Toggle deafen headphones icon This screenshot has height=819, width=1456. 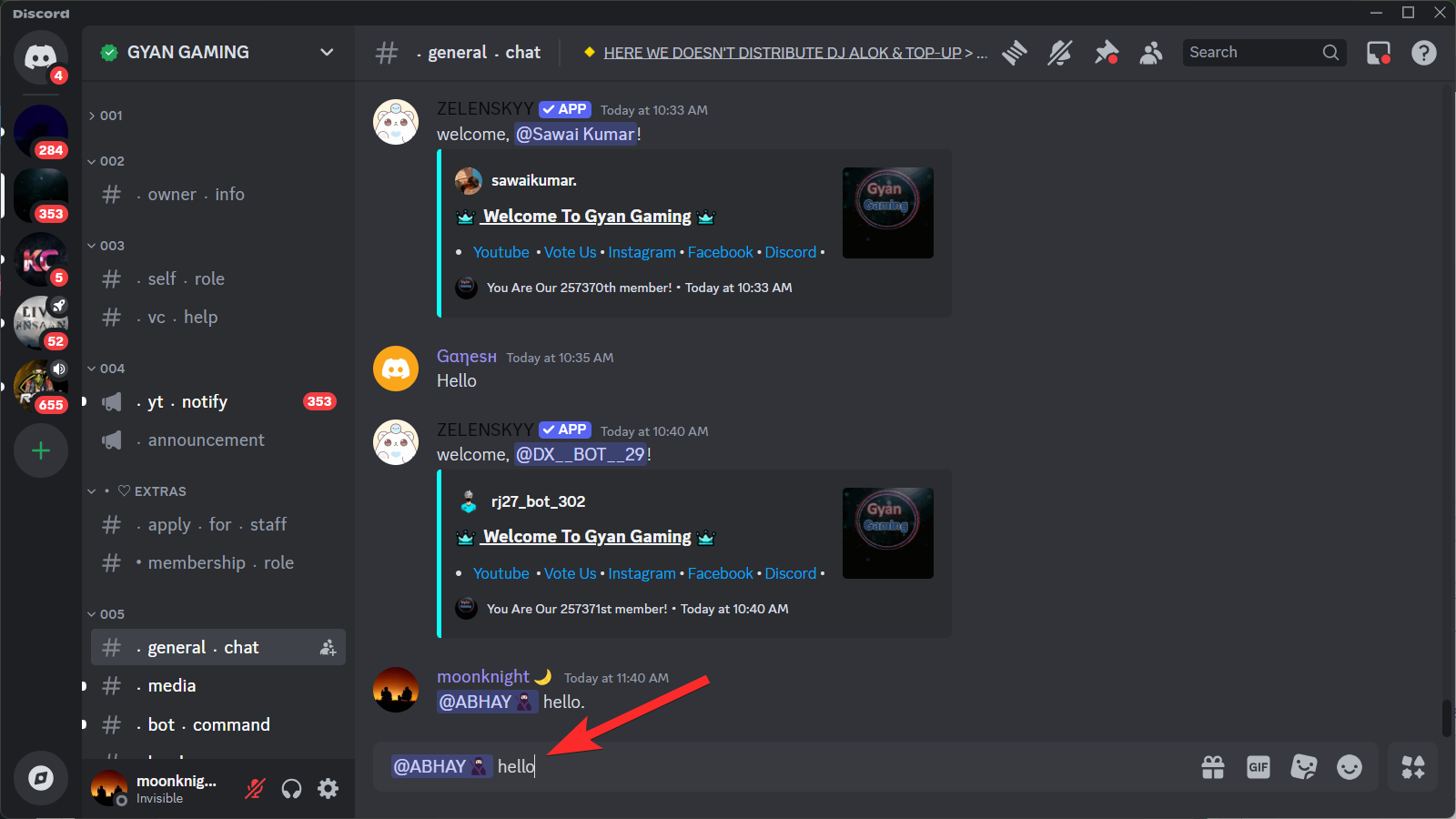click(x=291, y=789)
